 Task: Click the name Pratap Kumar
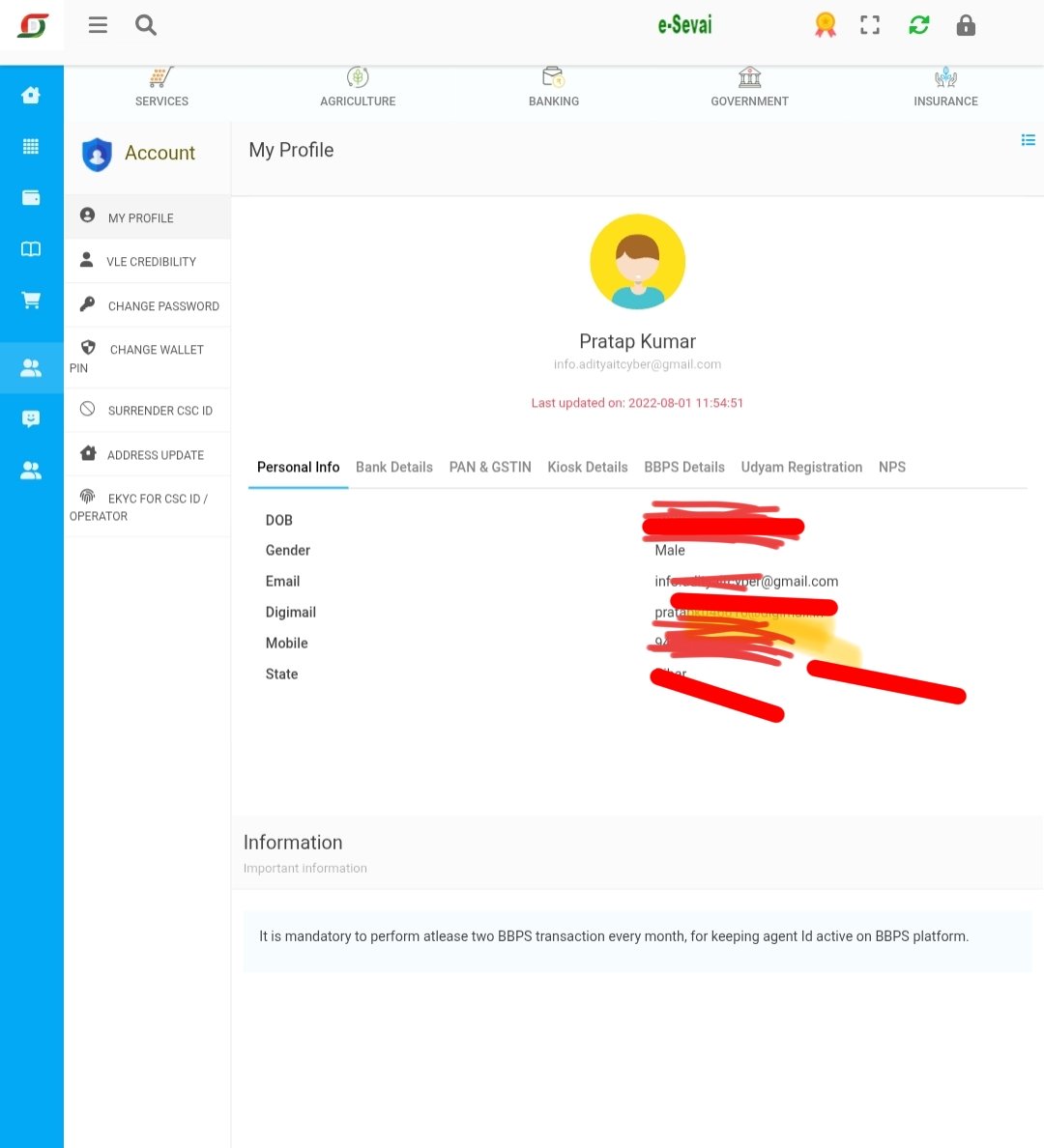point(637,341)
